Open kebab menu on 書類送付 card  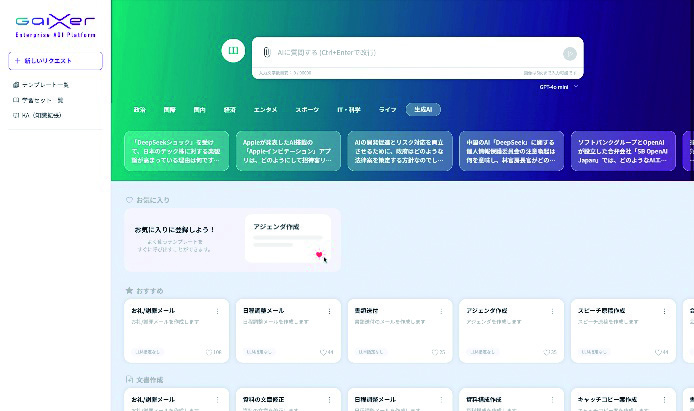441,311
